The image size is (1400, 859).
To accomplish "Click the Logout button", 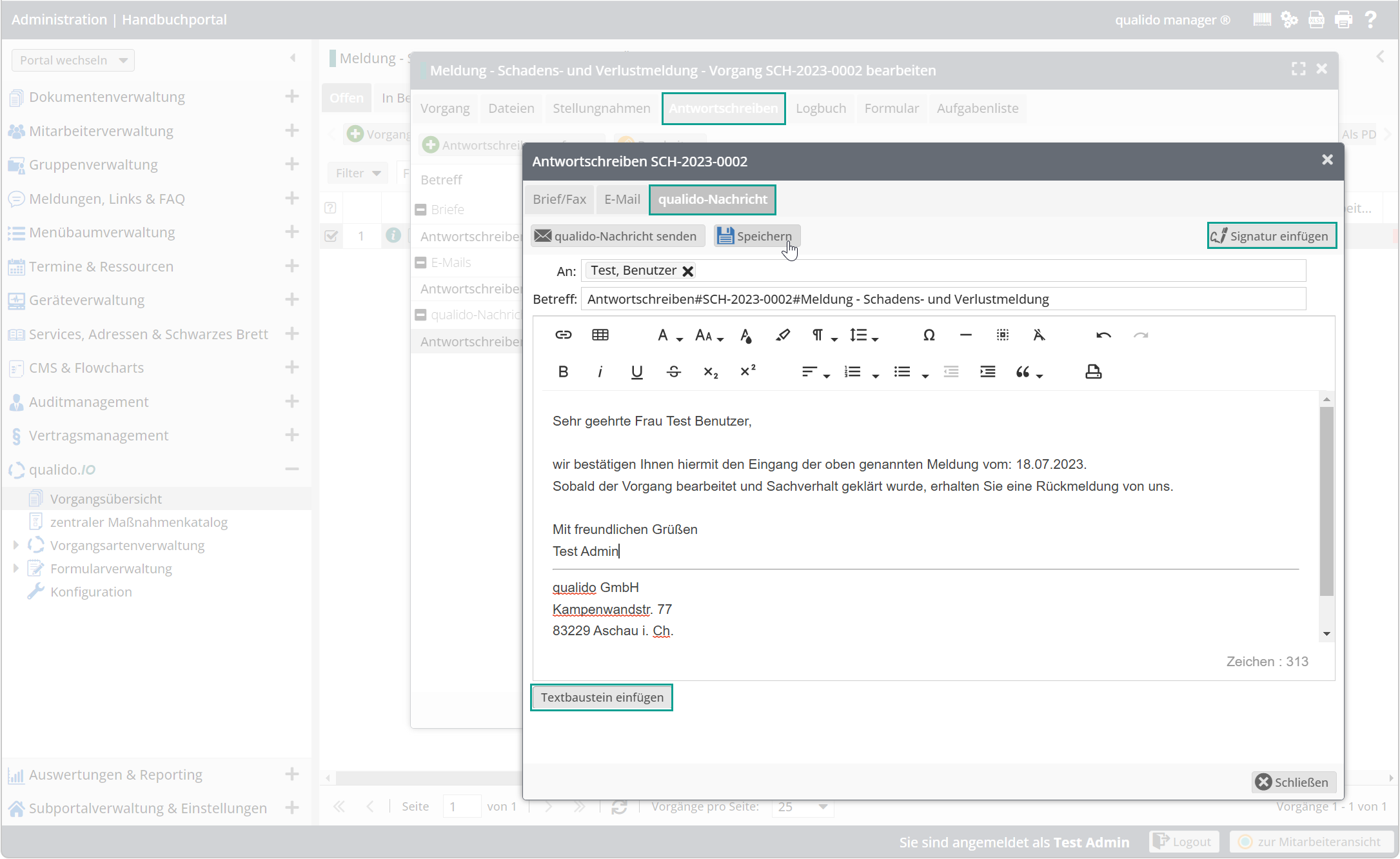I will [1184, 842].
